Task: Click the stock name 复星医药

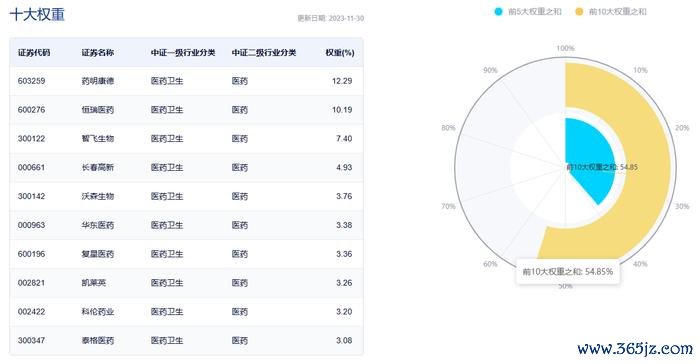Action: (x=97, y=254)
